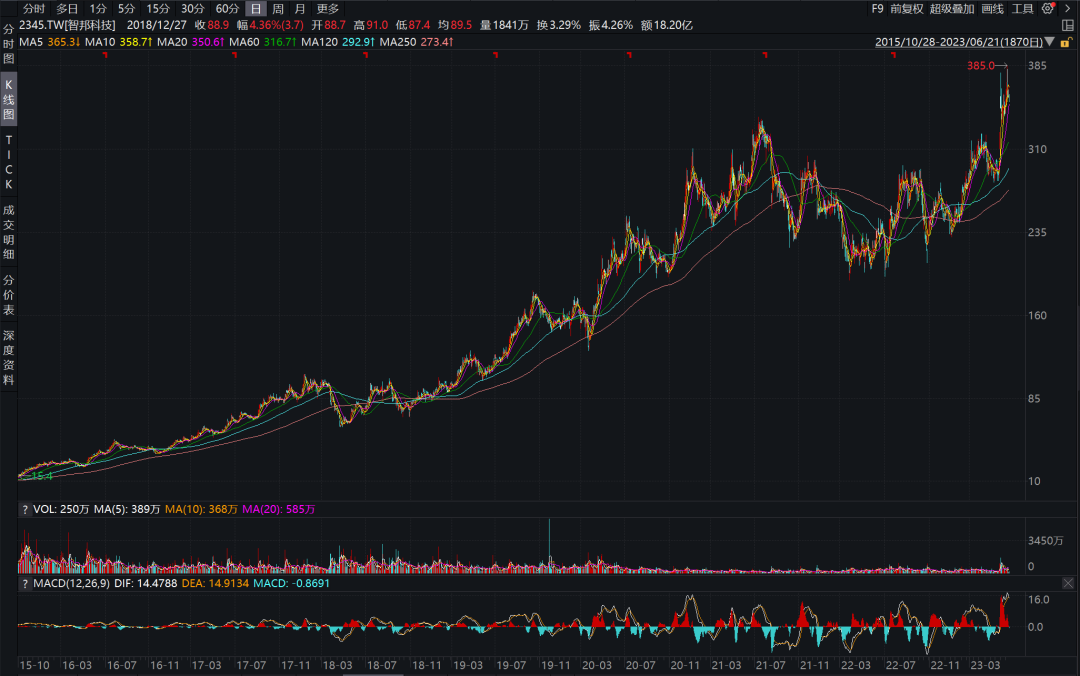
Task: Click the date range link 2015/10/28-2023/06/21
Action: (959, 42)
